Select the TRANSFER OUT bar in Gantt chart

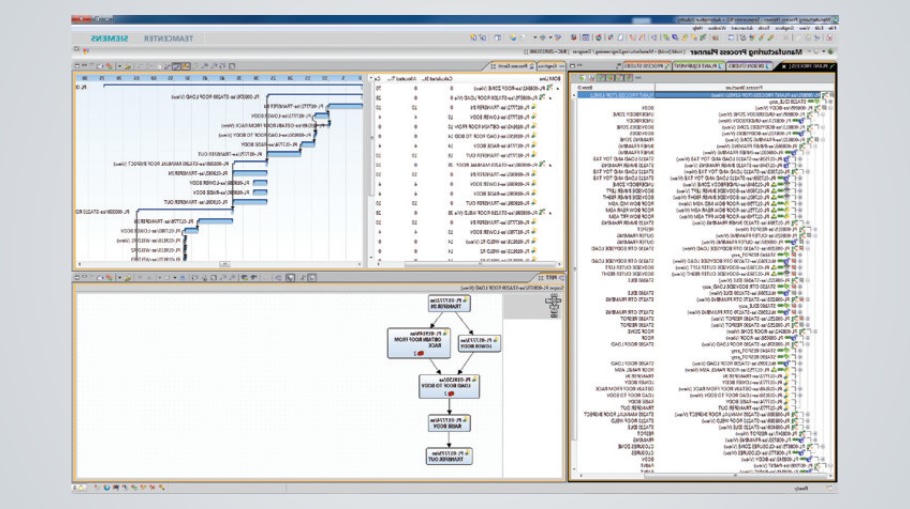click(283, 154)
